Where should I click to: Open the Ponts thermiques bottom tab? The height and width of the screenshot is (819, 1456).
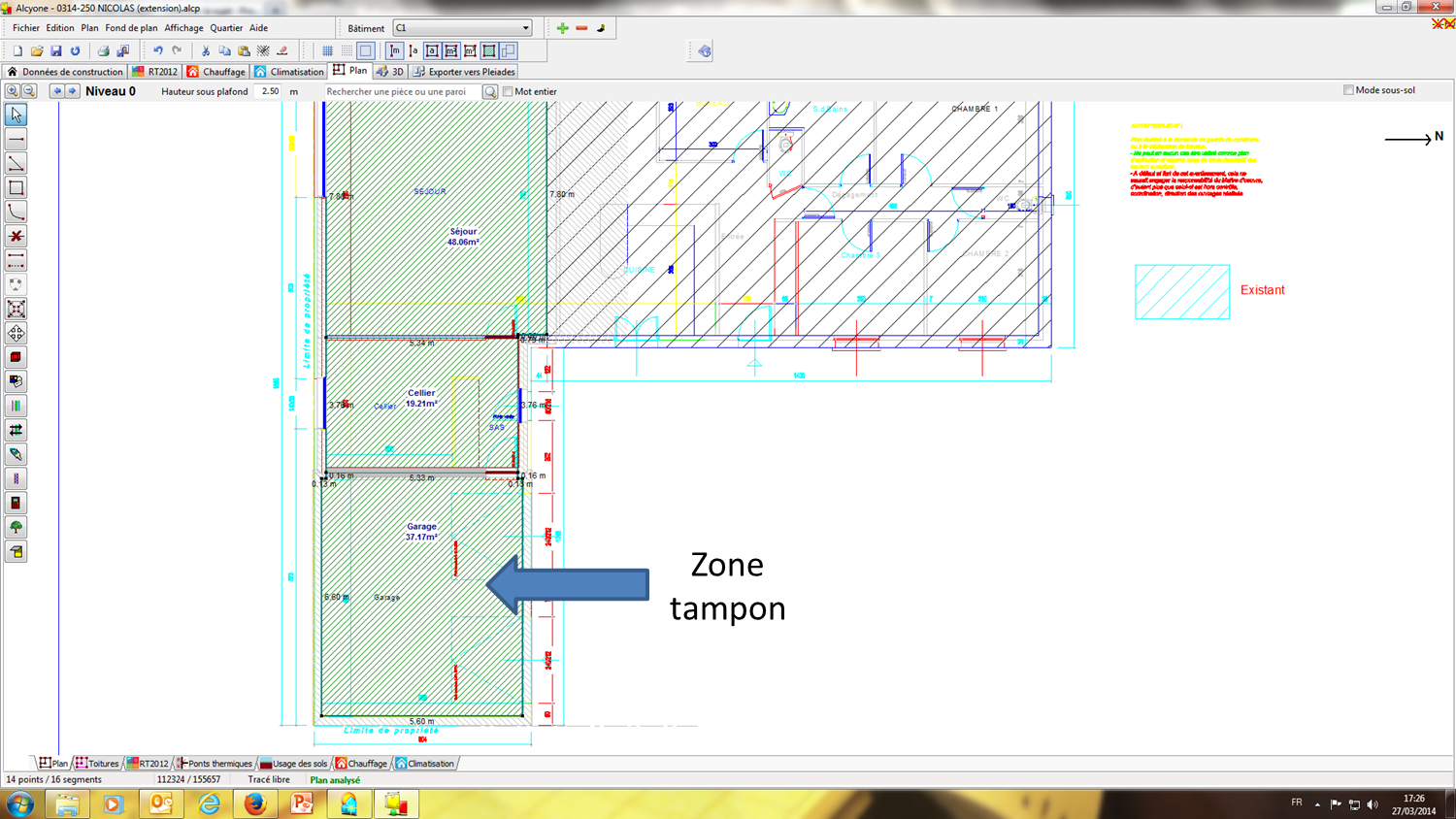215,764
